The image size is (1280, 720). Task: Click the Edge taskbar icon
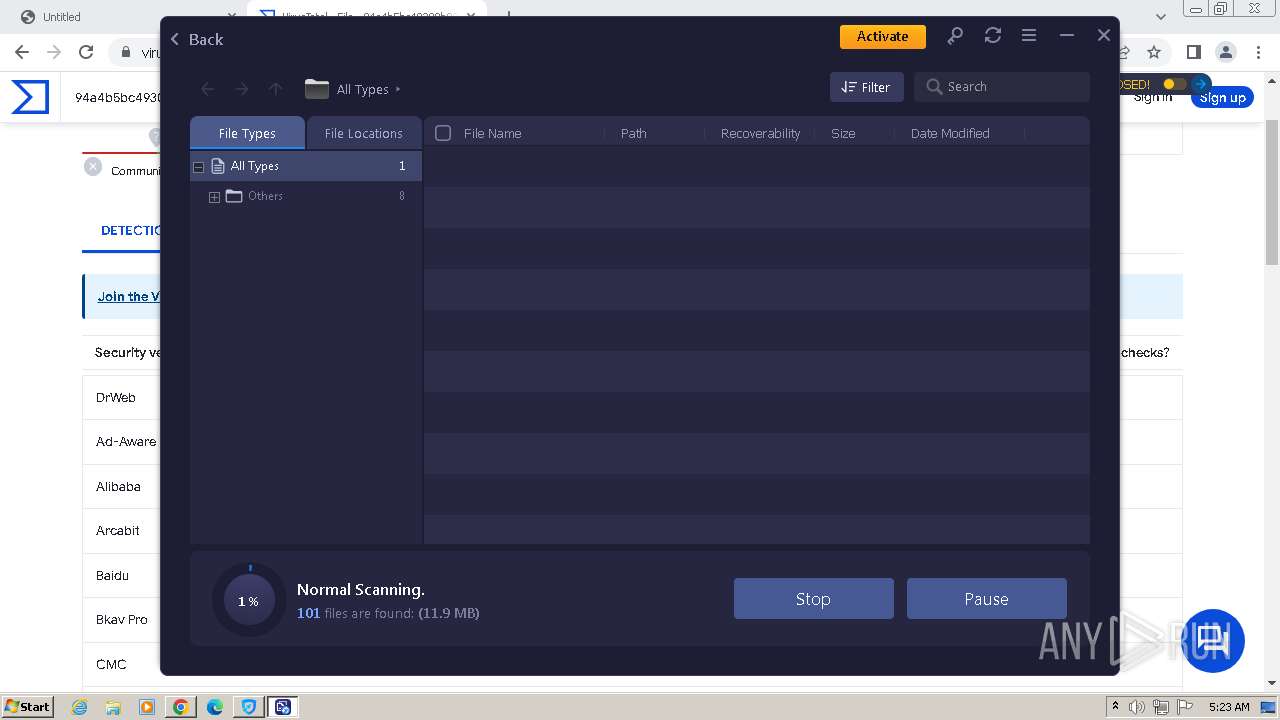tap(215, 707)
